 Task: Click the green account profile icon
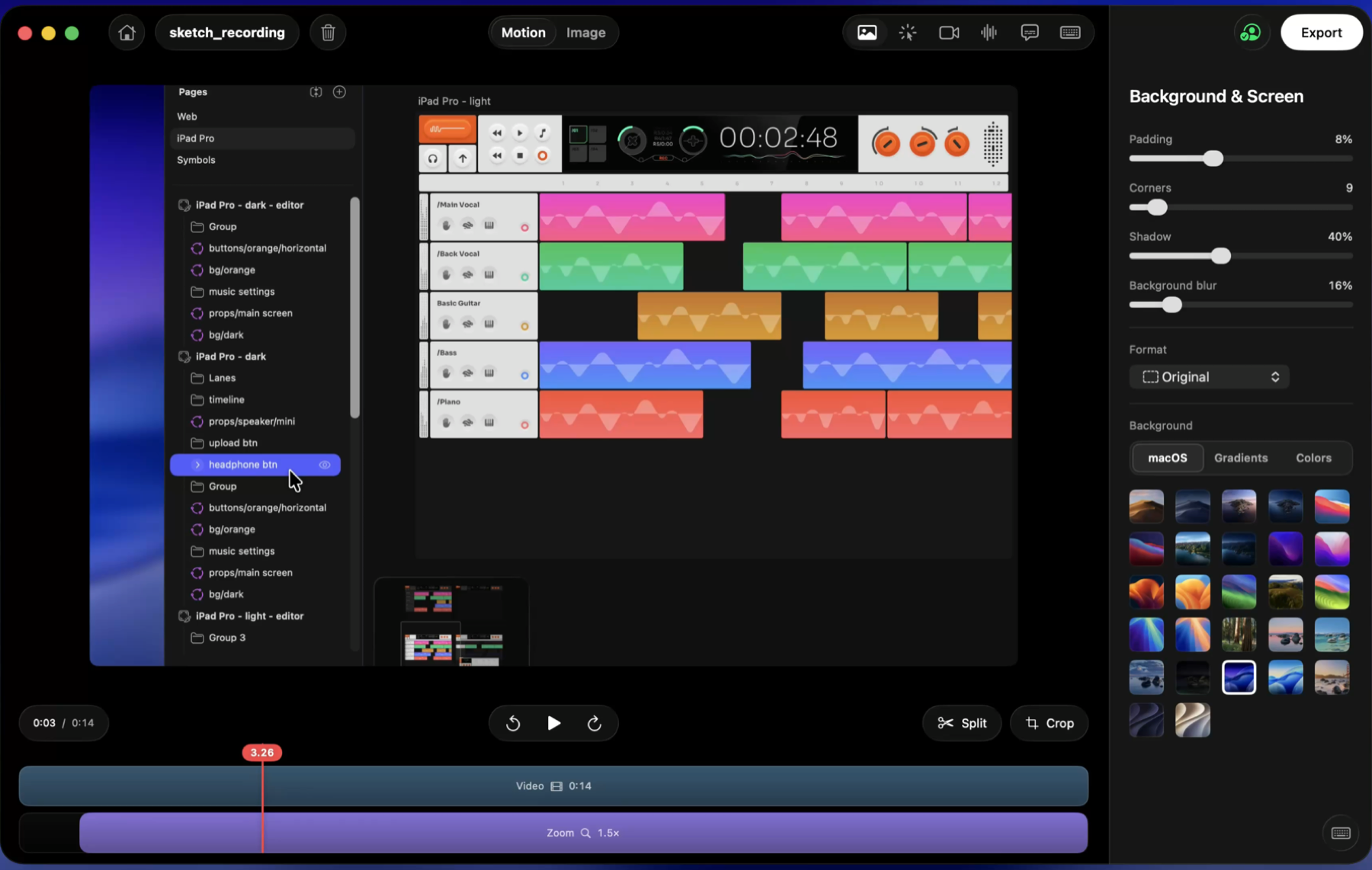click(1251, 33)
